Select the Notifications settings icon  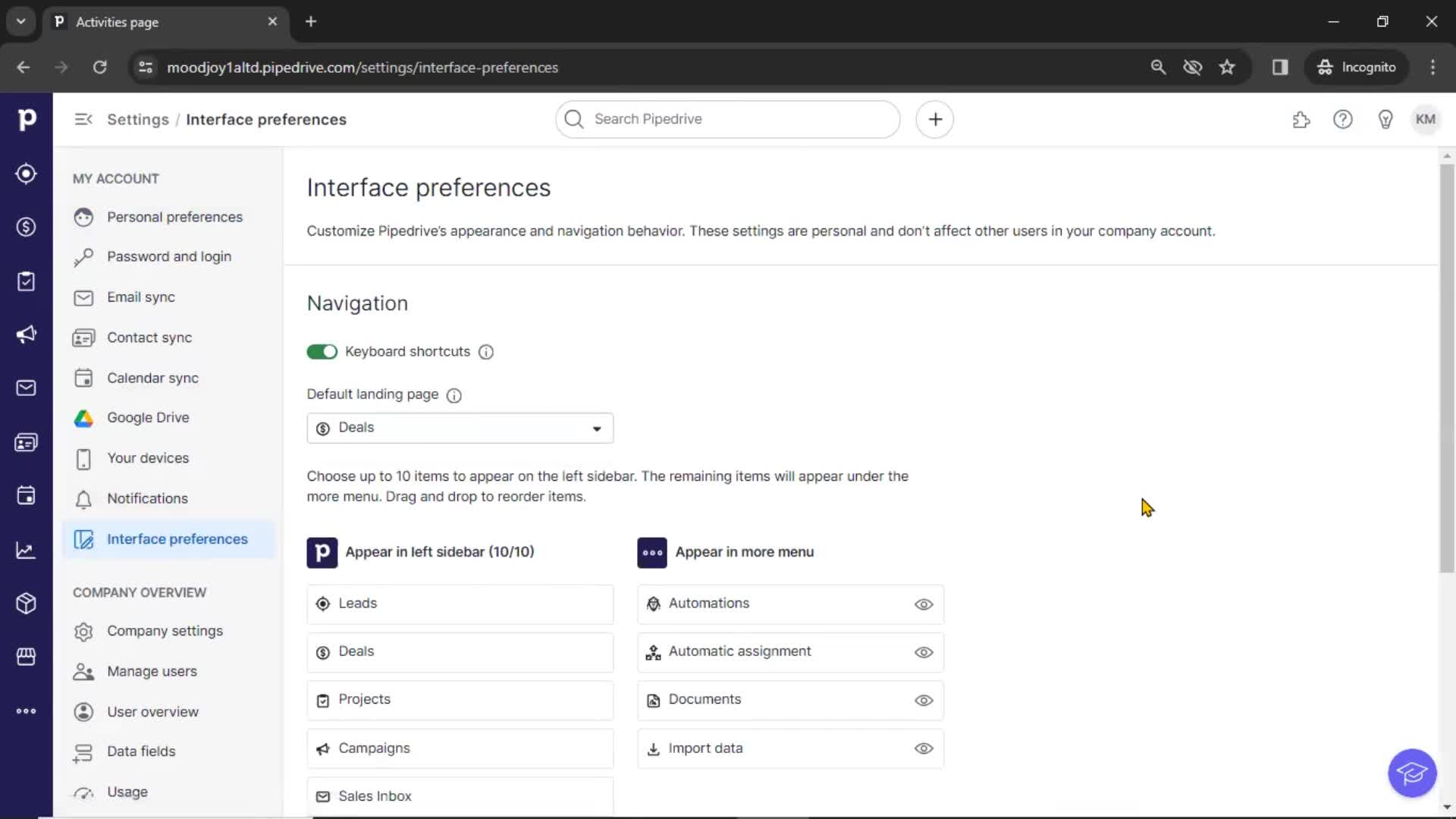[84, 498]
